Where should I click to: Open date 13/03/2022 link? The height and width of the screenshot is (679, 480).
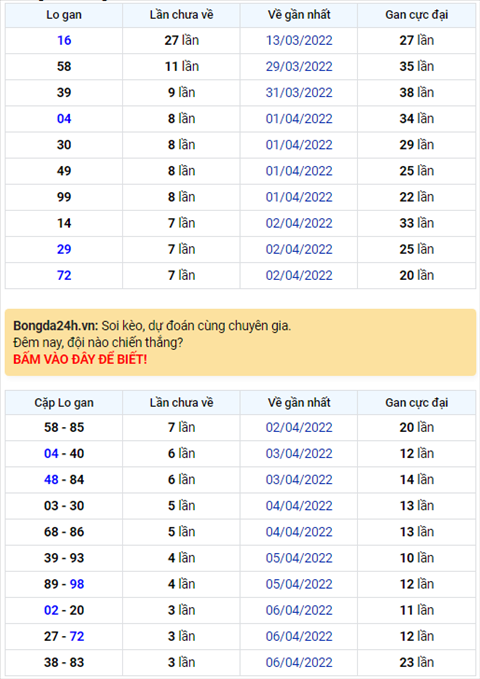tap(299, 40)
